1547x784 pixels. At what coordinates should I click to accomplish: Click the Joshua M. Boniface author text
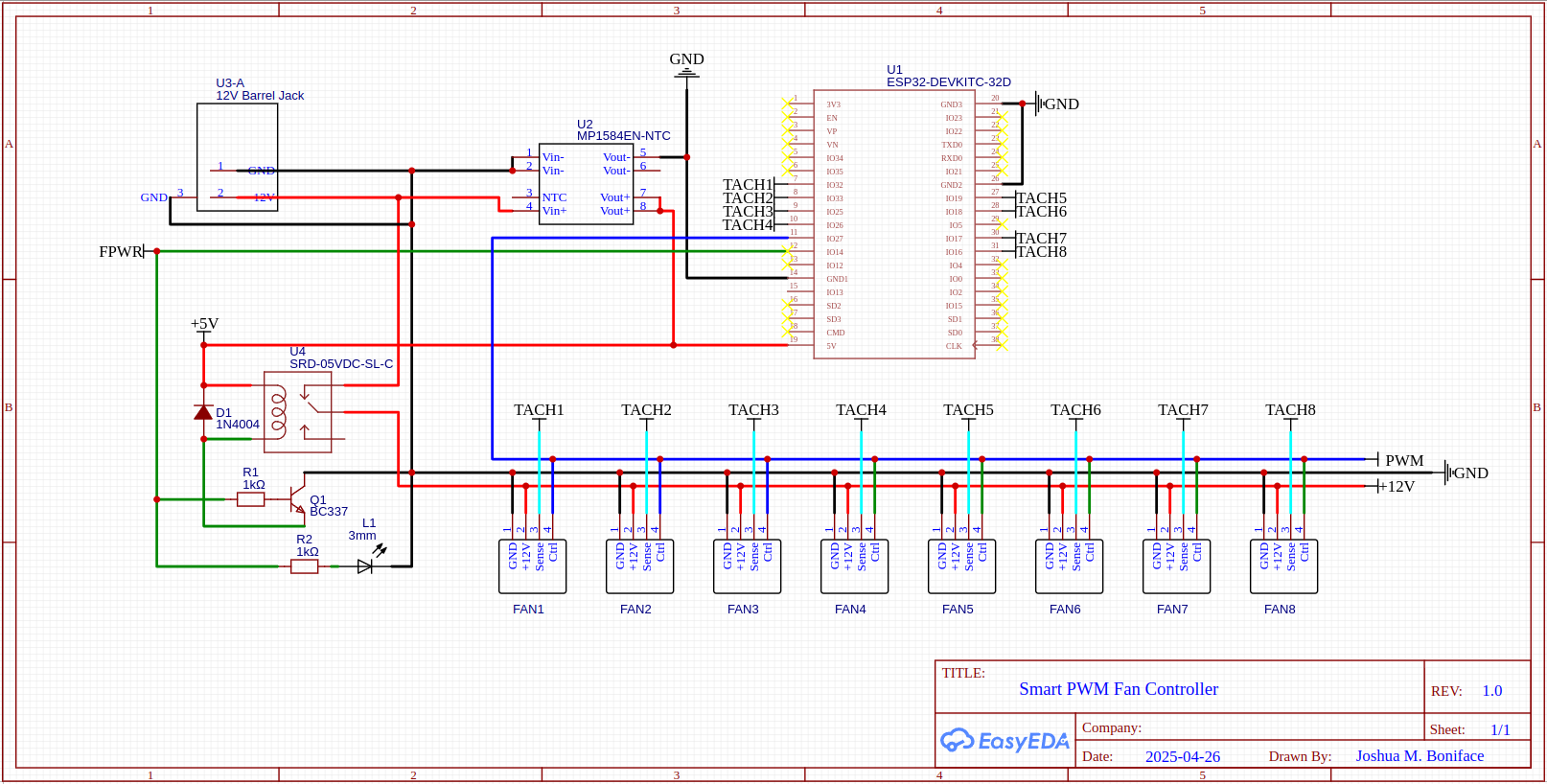1419,756
